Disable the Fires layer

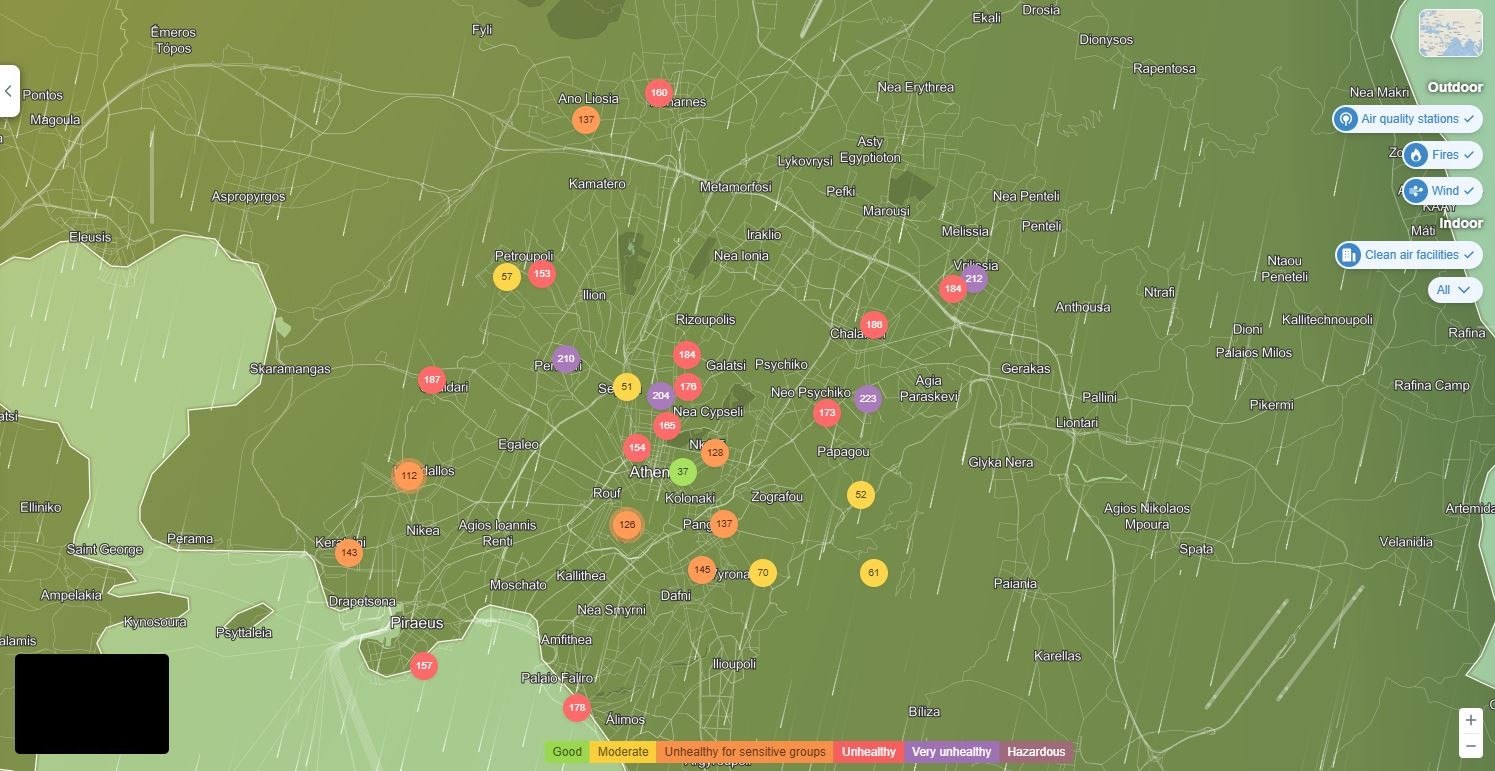point(1442,155)
